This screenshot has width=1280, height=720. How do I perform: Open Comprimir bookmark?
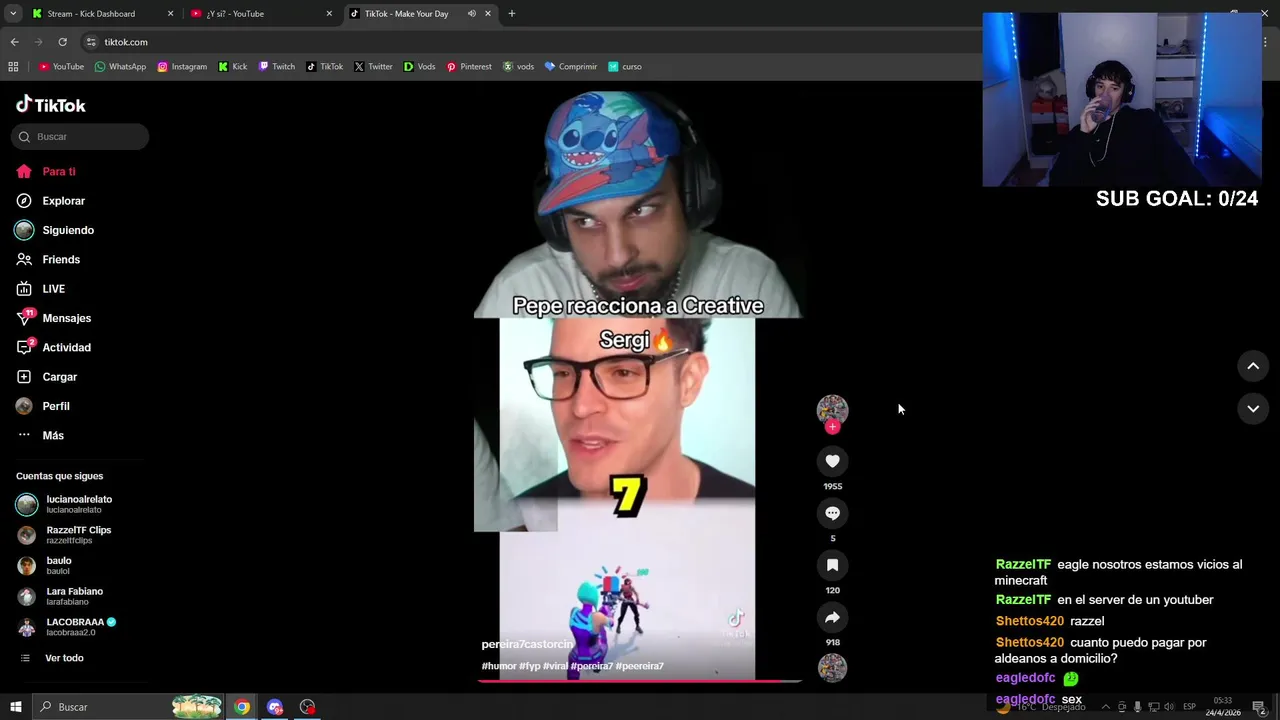click(570, 67)
